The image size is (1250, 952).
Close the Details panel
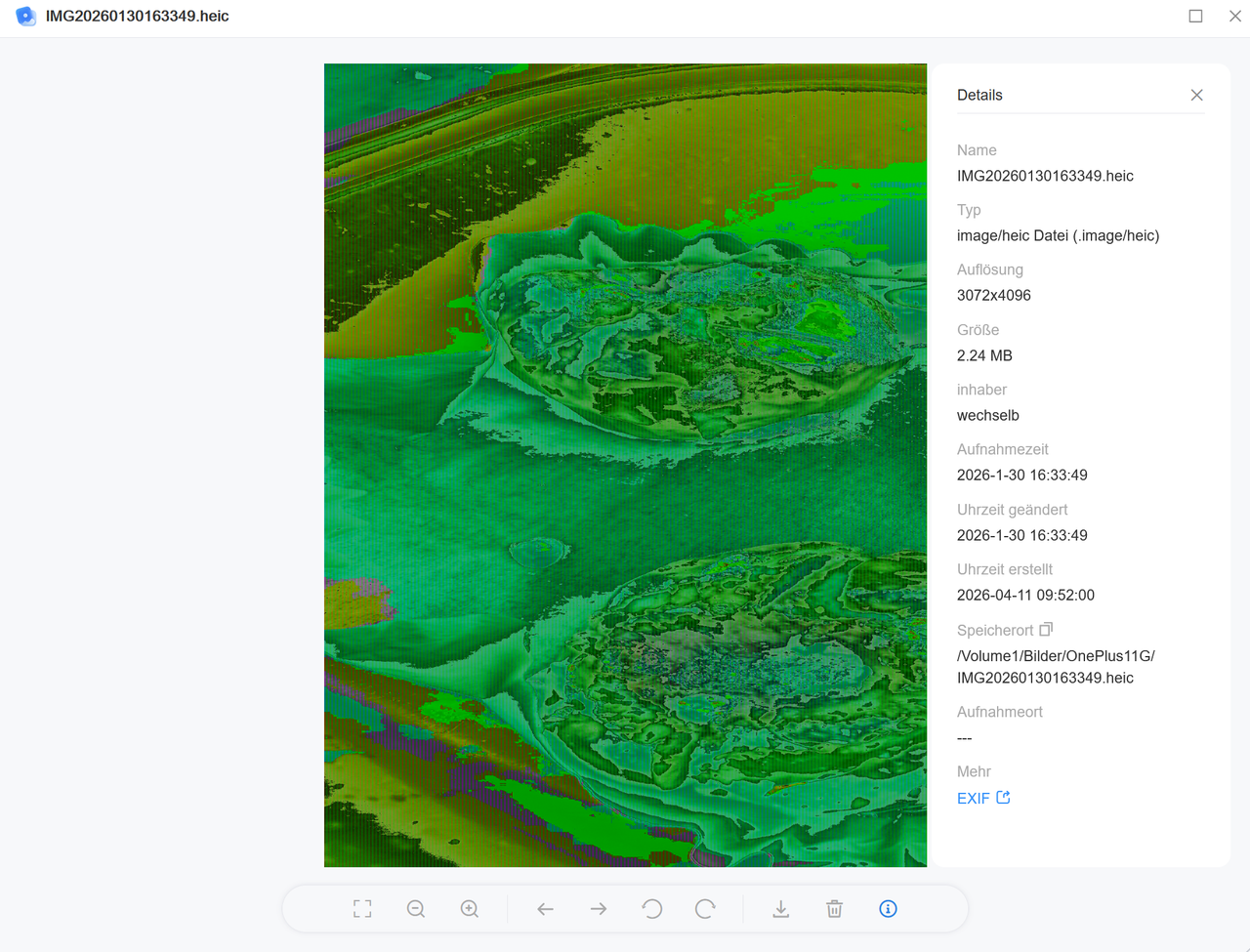click(x=1196, y=95)
